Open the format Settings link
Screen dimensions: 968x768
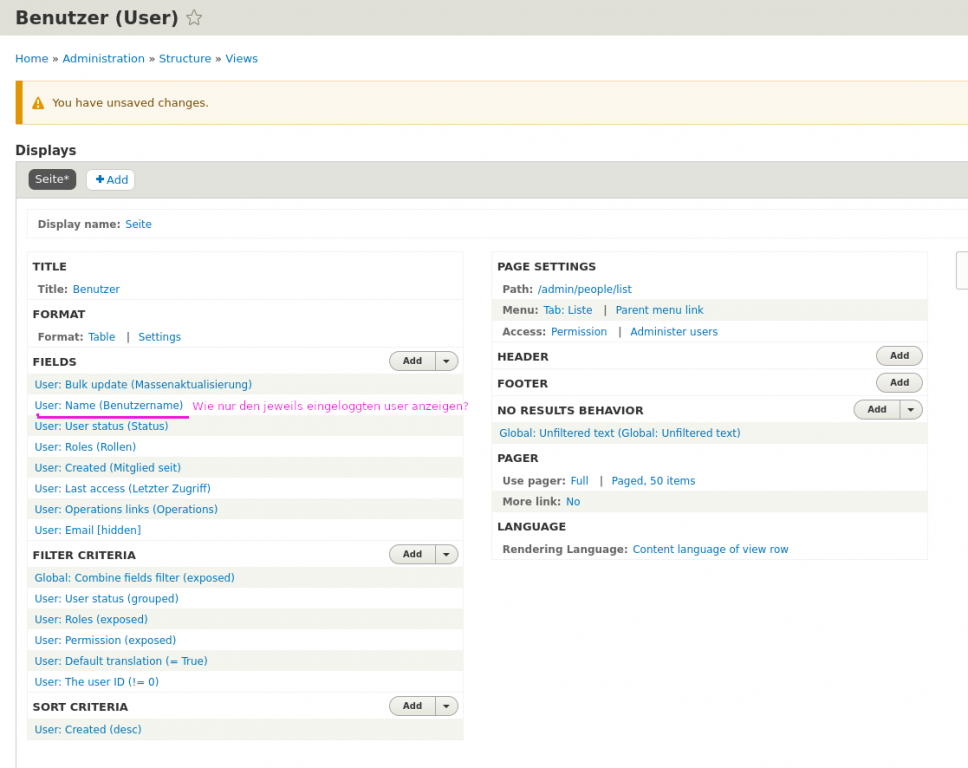click(x=159, y=337)
